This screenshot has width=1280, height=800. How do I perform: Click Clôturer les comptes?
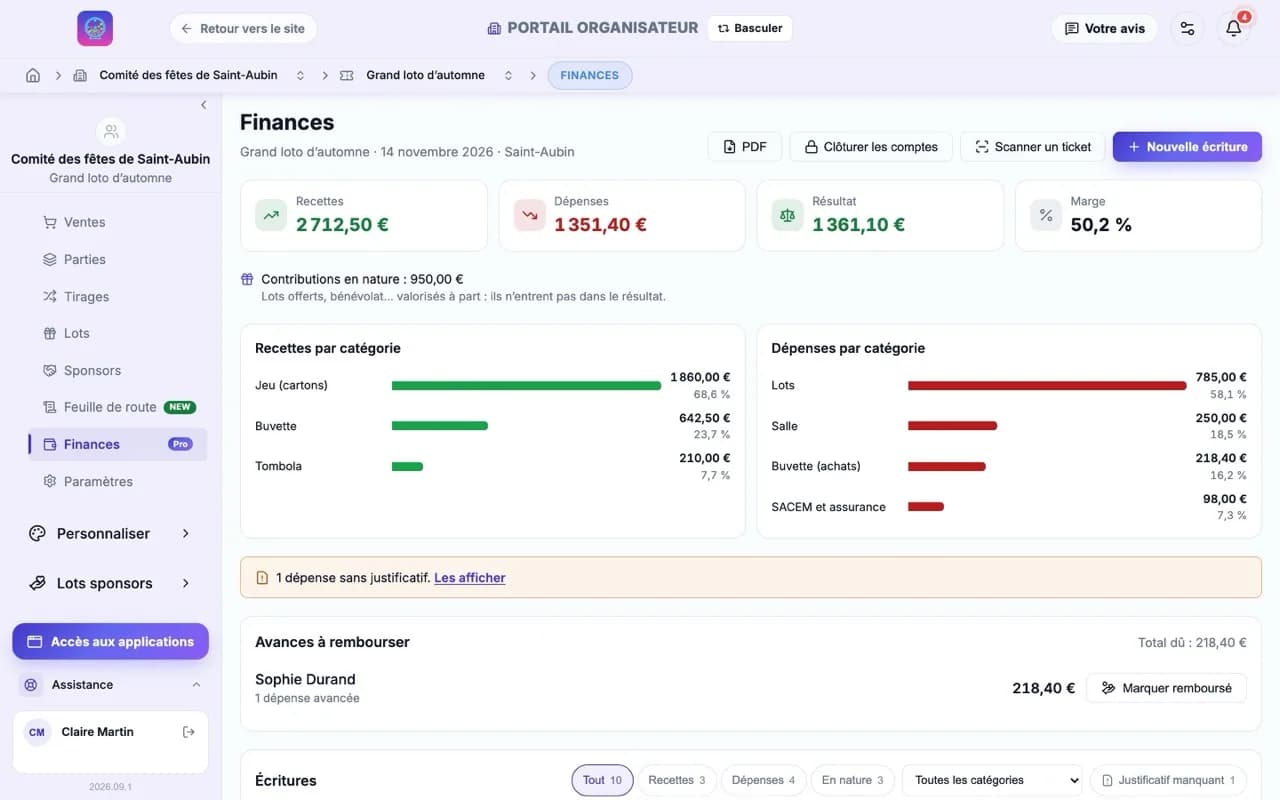click(x=870, y=147)
